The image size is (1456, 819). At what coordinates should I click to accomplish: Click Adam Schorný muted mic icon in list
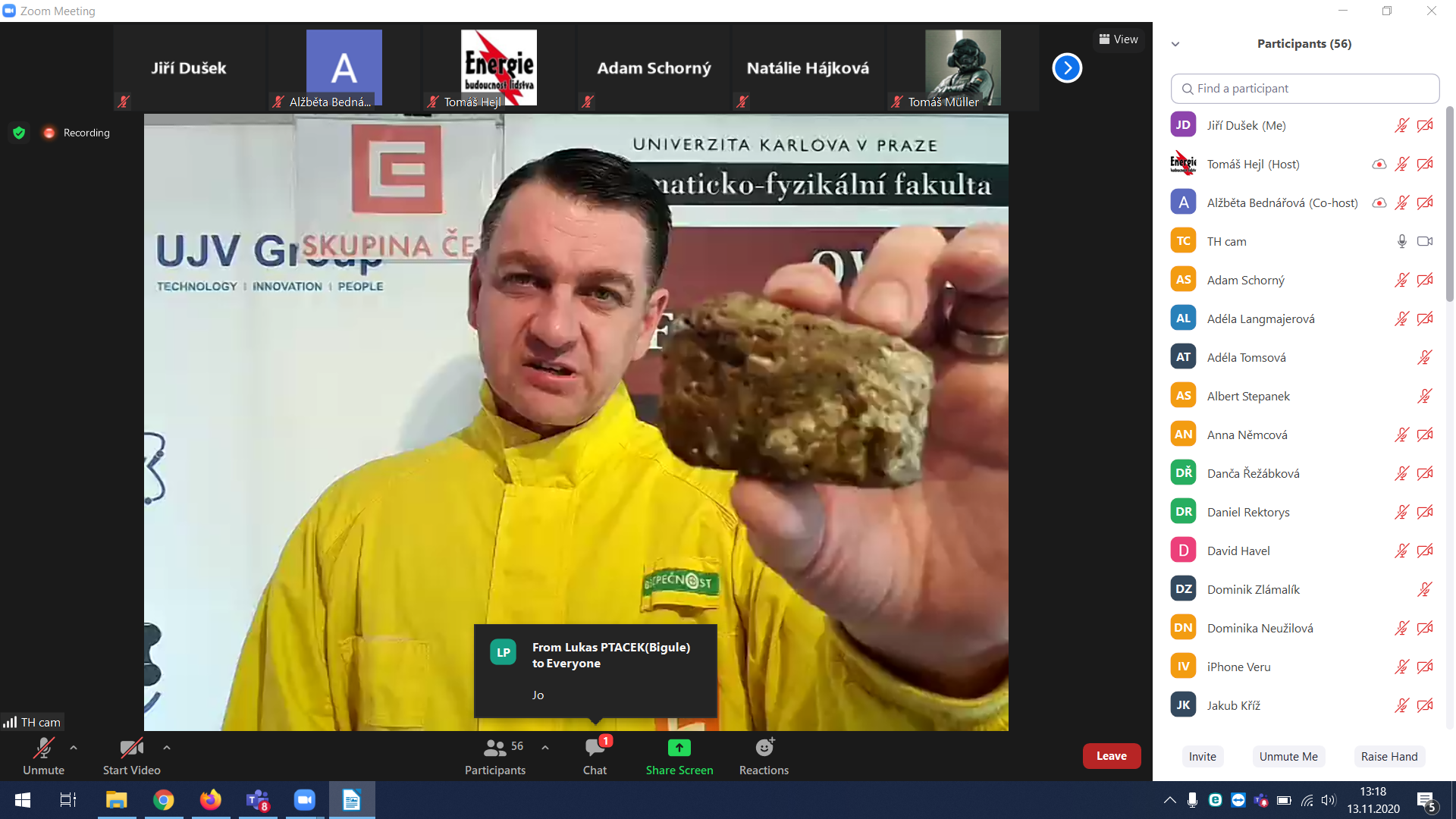click(1401, 281)
